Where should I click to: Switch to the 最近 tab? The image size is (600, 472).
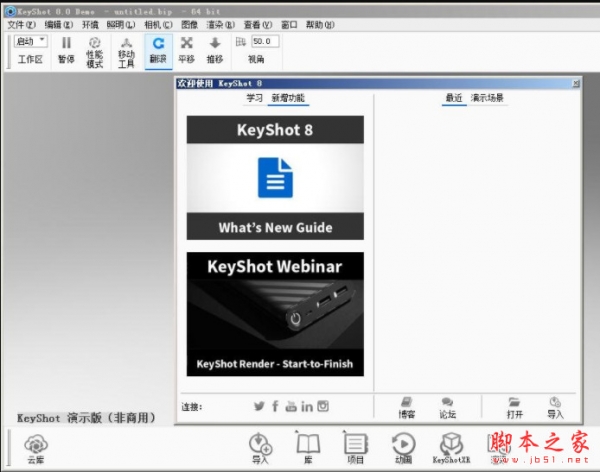pos(454,98)
